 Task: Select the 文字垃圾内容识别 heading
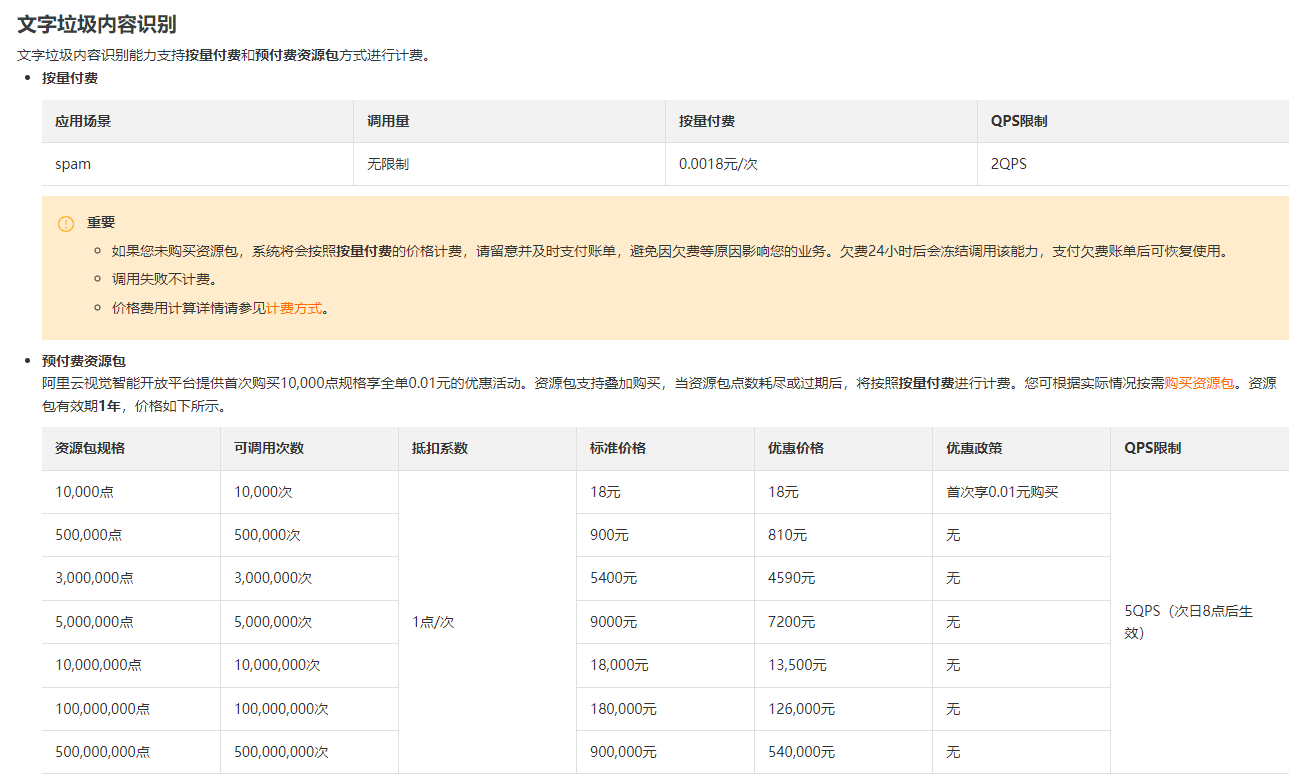click(97, 25)
